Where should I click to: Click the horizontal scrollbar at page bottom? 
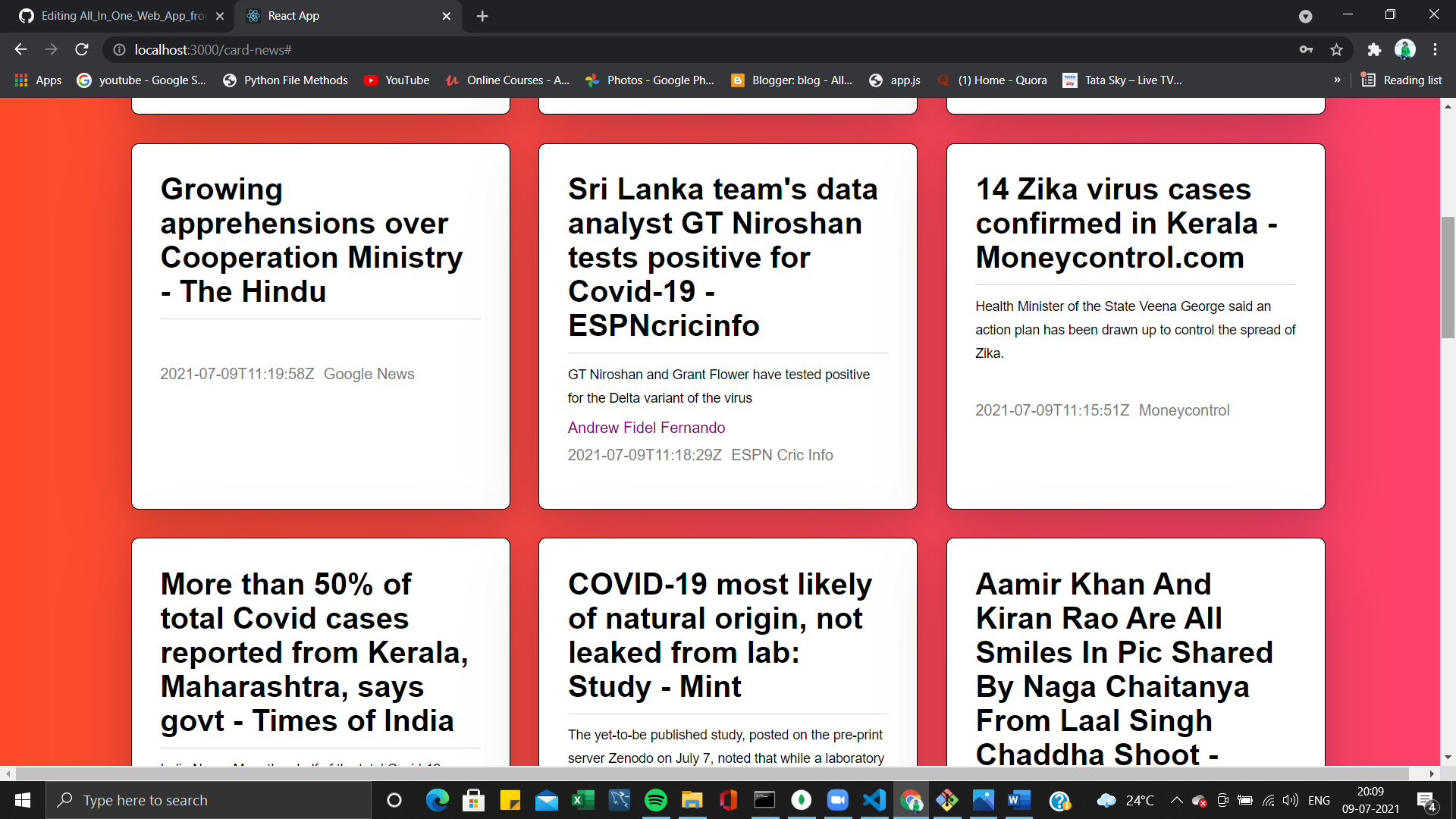click(713, 773)
